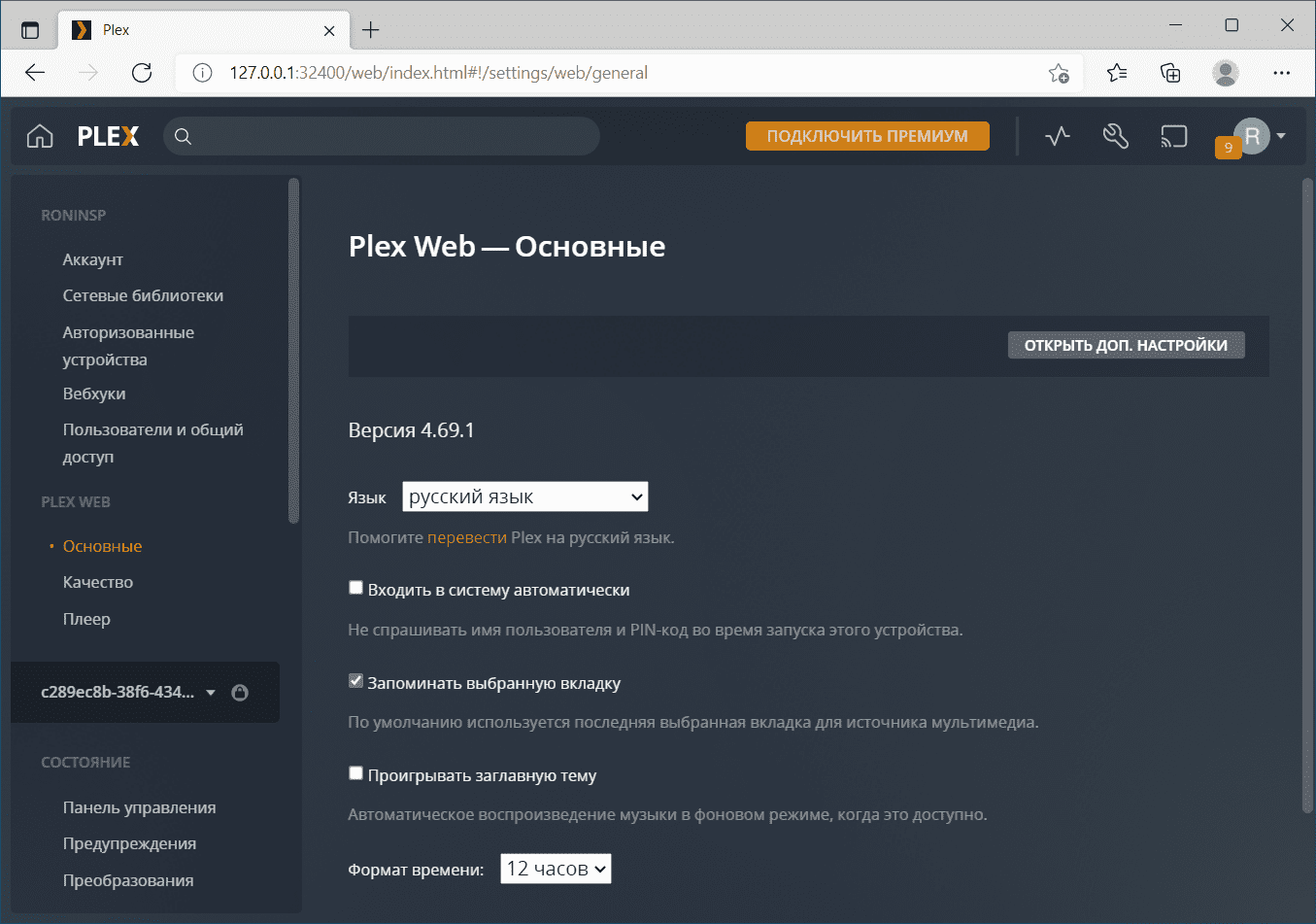Open the browser profile icon

point(1226,73)
